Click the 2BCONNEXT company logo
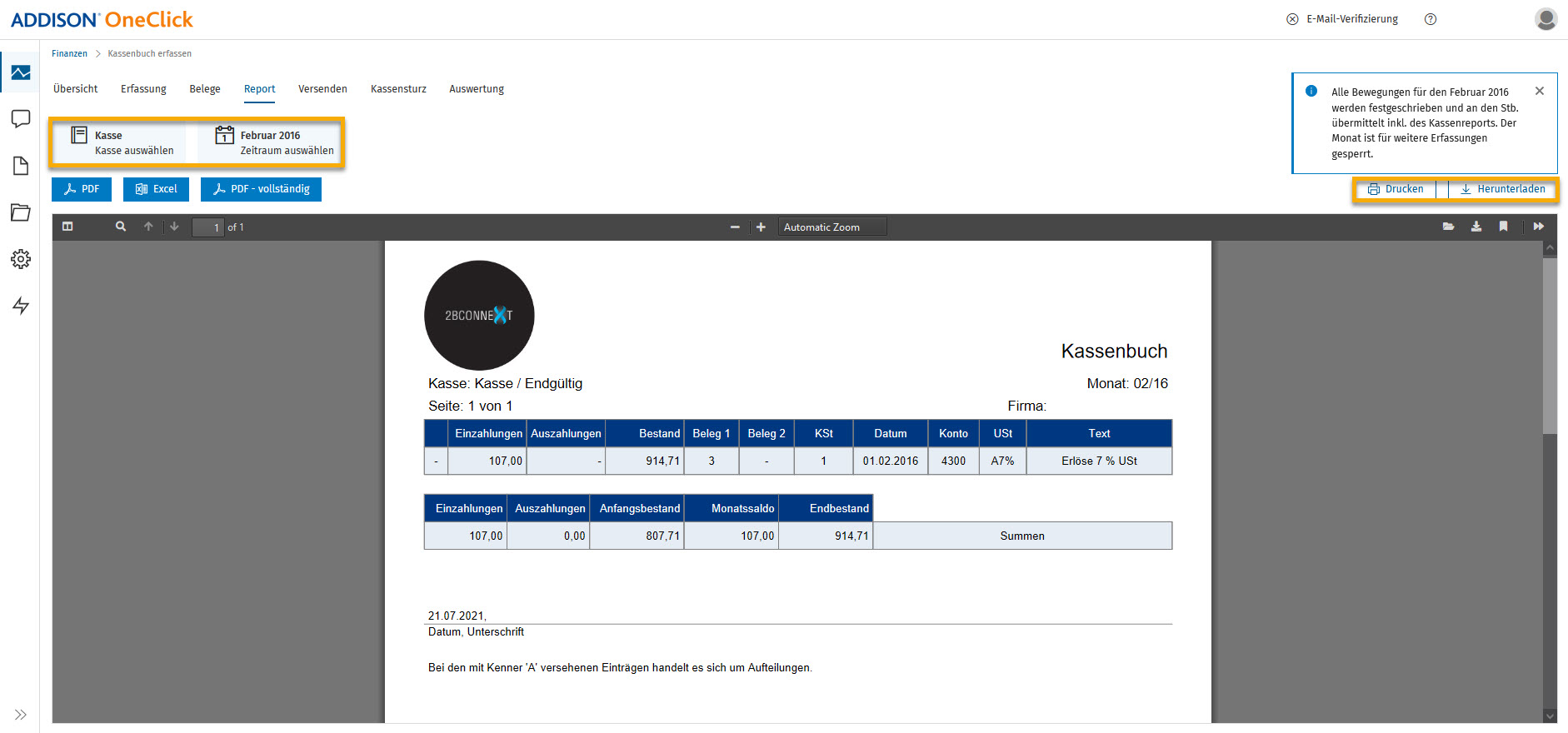This screenshot has height=733, width=1568. click(479, 316)
